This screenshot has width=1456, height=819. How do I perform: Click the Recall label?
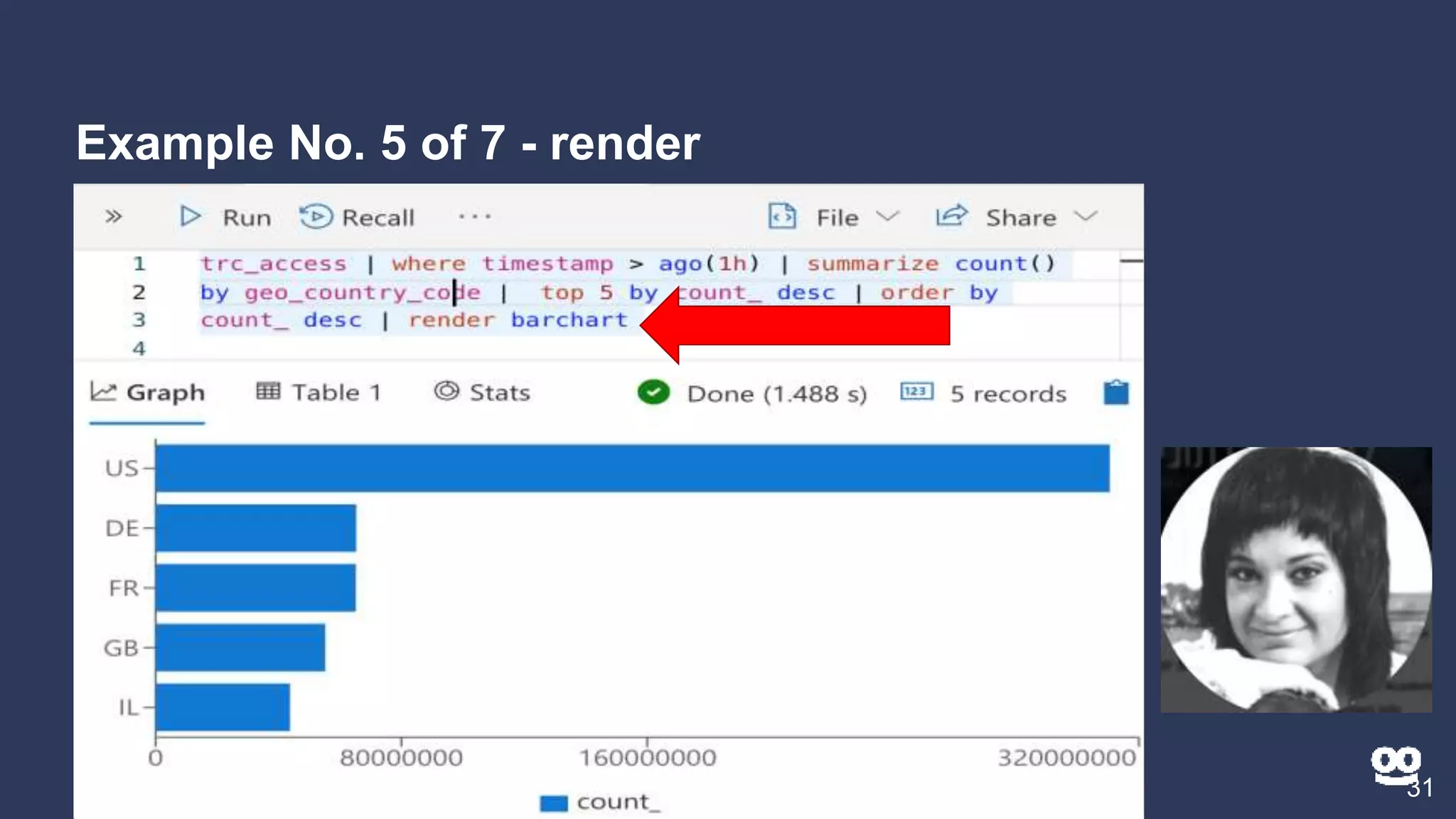coord(378,218)
